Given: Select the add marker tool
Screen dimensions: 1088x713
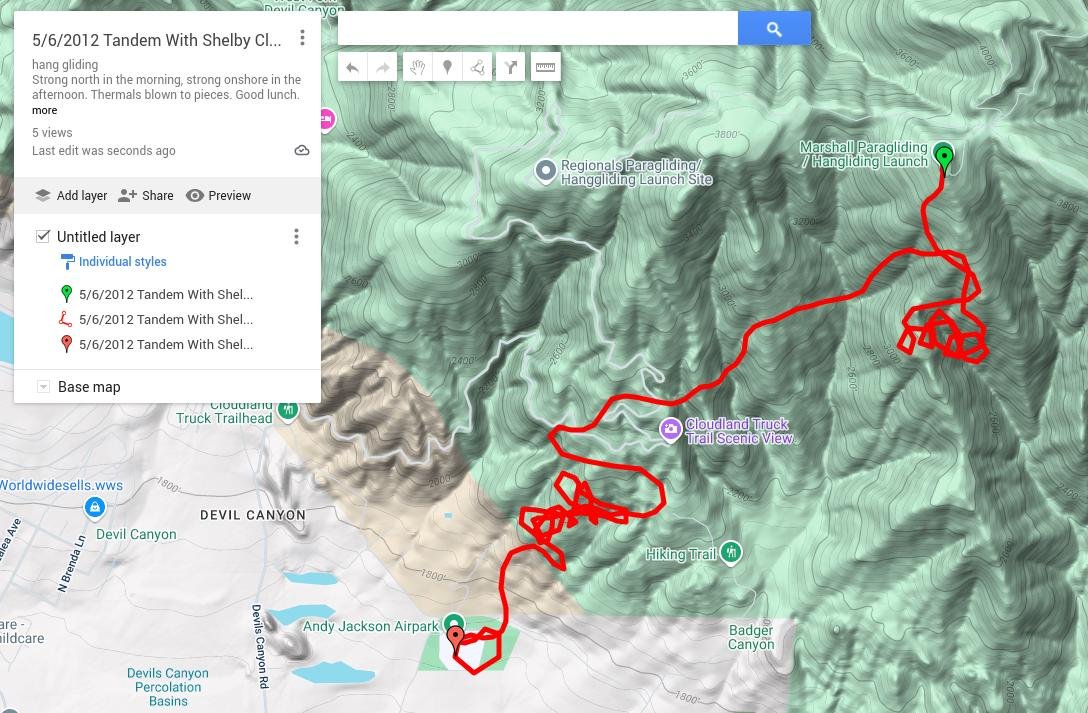Looking at the screenshot, I should click(448, 67).
